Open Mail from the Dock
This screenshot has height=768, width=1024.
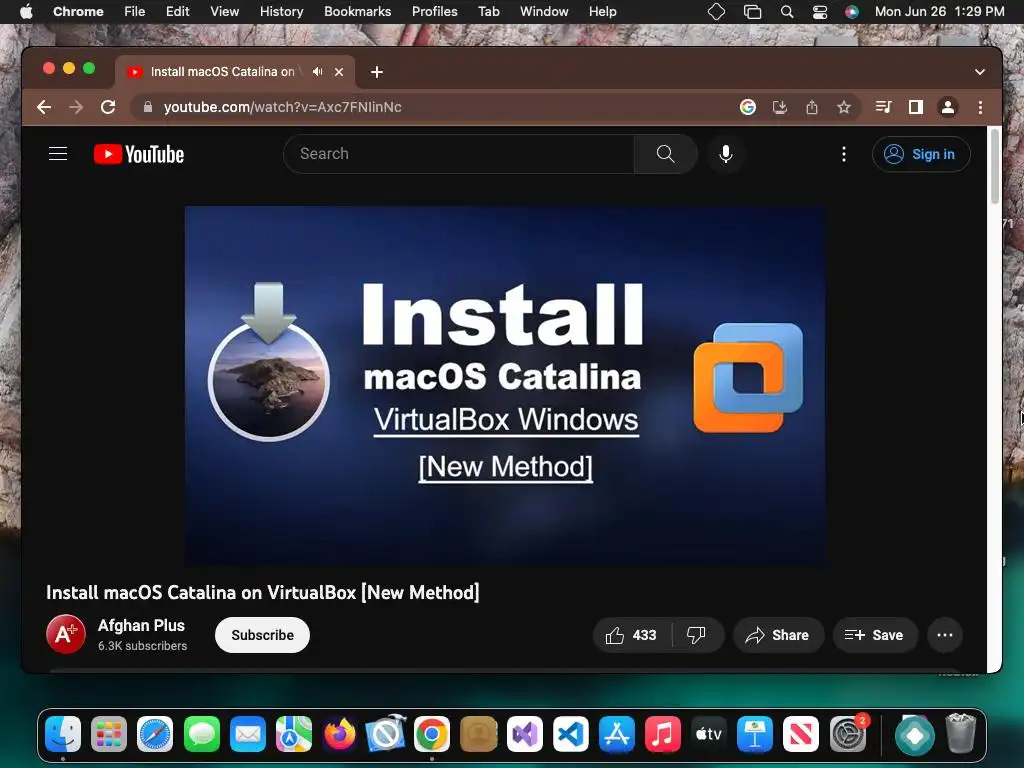pyautogui.click(x=248, y=735)
